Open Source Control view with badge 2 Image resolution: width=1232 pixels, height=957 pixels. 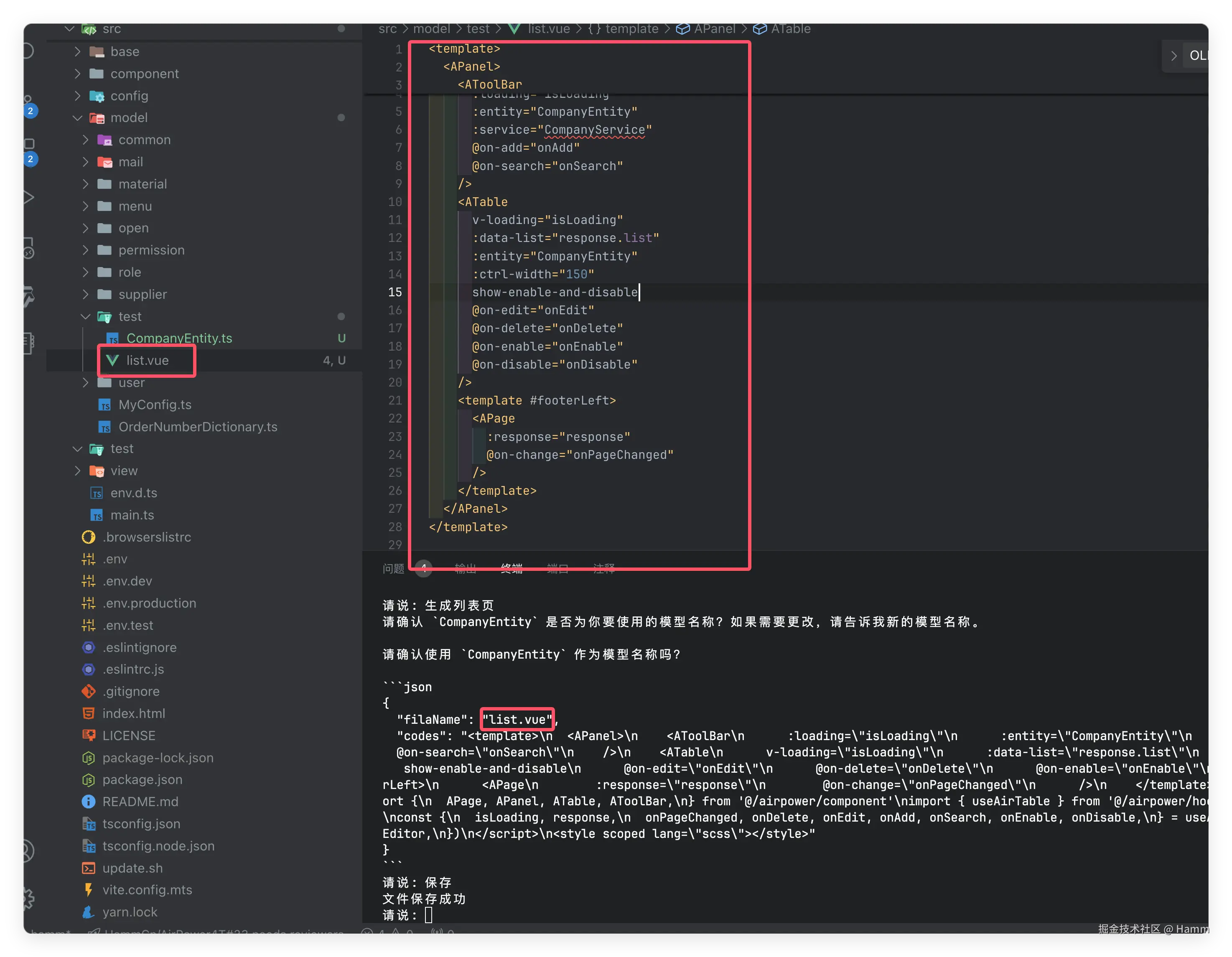[x=28, y=105]
